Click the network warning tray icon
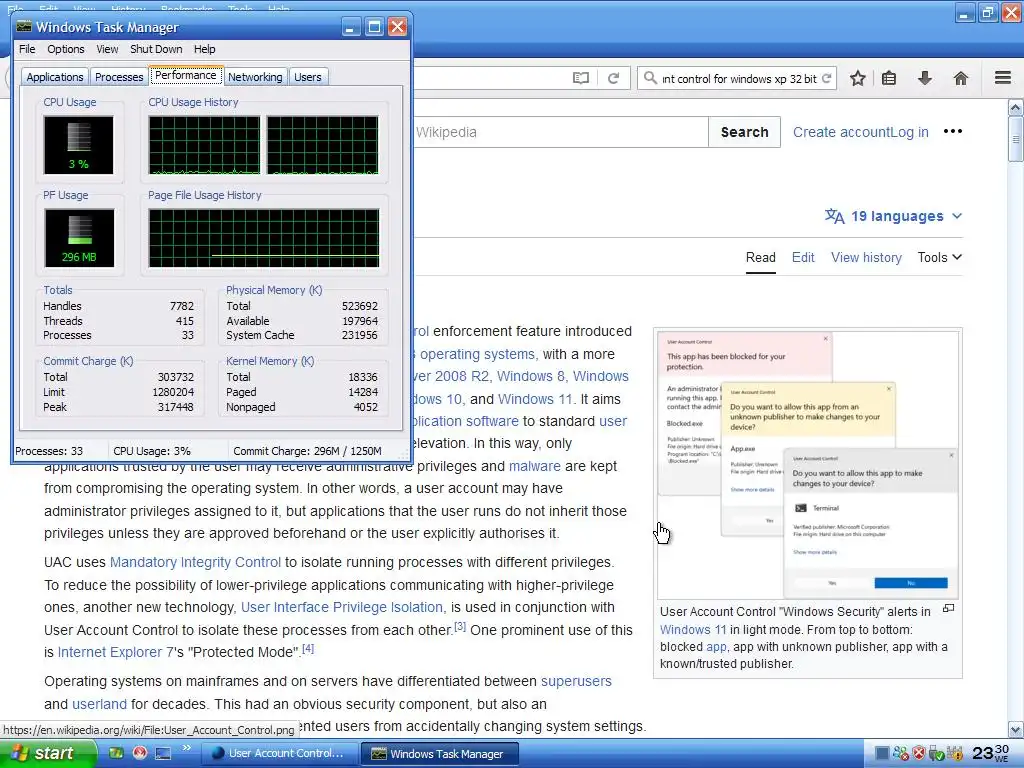Screen dimensions: 1024x768 click(x=955, y=754)
